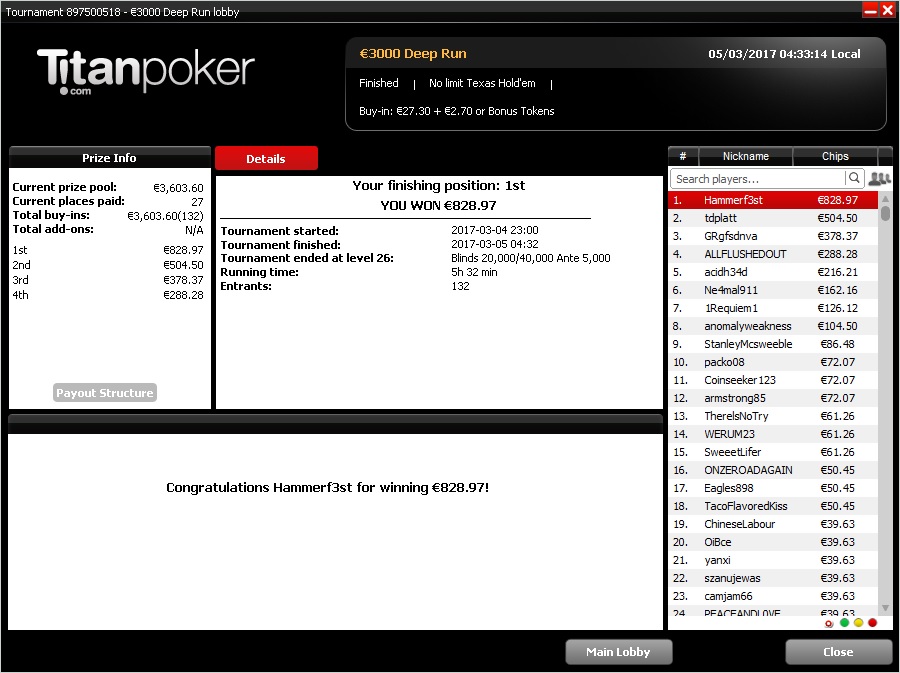Click the €3000 Deep Run tournament title
The width and height of the screenshot is (900, 673).
(x=413, y=54)
